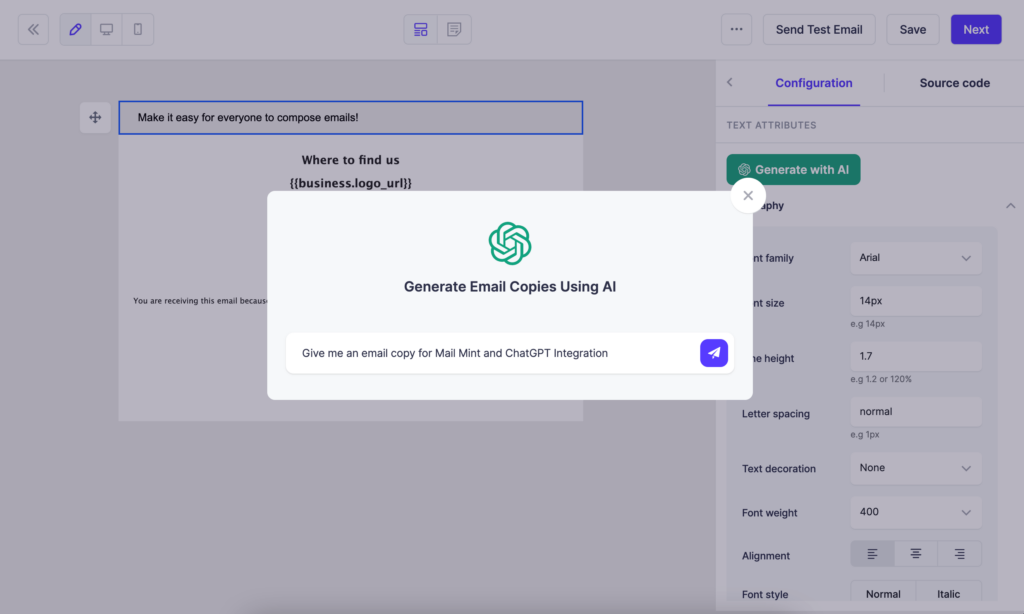Select the pencil edit mode icon
Image resolution: width=1024 pixels, height=614 pixels.
[x=75, y=29]
